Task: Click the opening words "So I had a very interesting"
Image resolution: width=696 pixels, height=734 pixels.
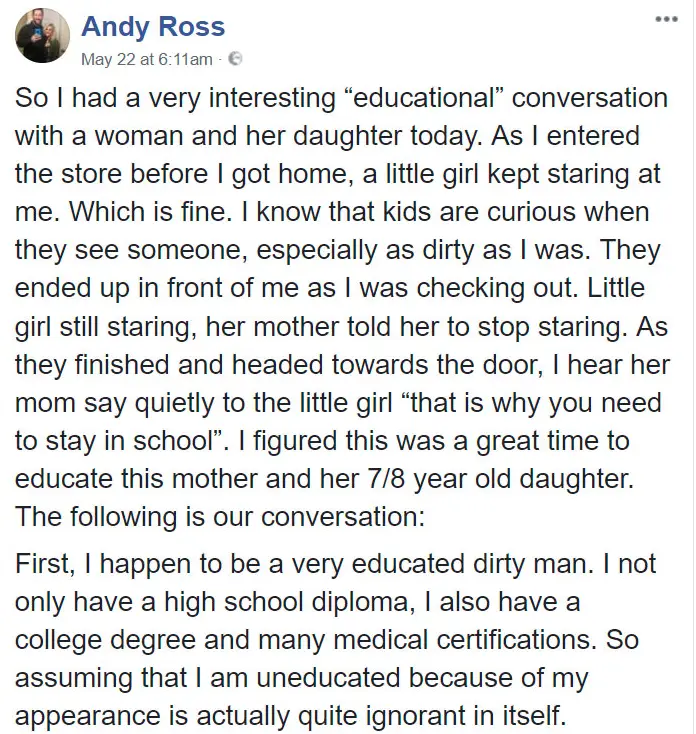Action: click(x=176, y=98)
